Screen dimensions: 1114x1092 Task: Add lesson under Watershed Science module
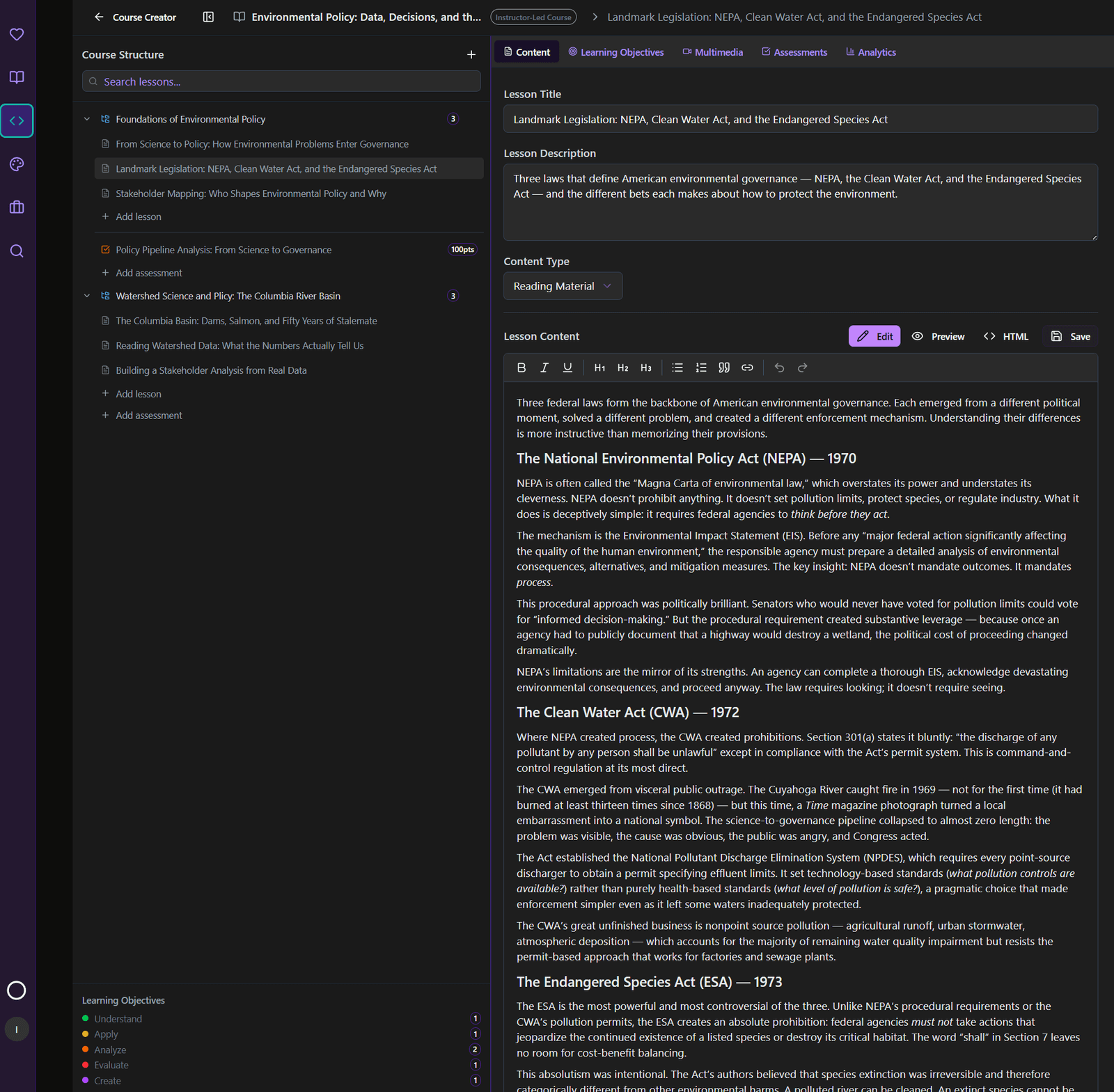pos(131,394)
